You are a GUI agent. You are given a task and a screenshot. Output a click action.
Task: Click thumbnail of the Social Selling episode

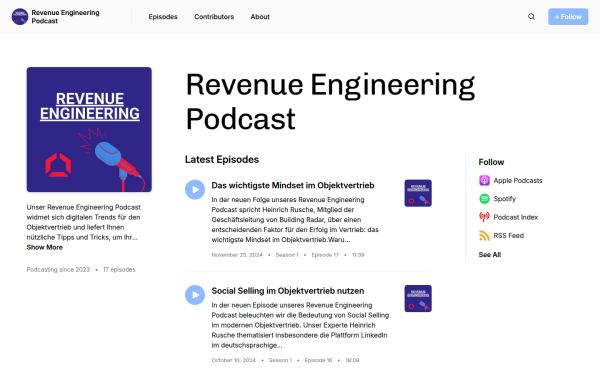point(418,298)
